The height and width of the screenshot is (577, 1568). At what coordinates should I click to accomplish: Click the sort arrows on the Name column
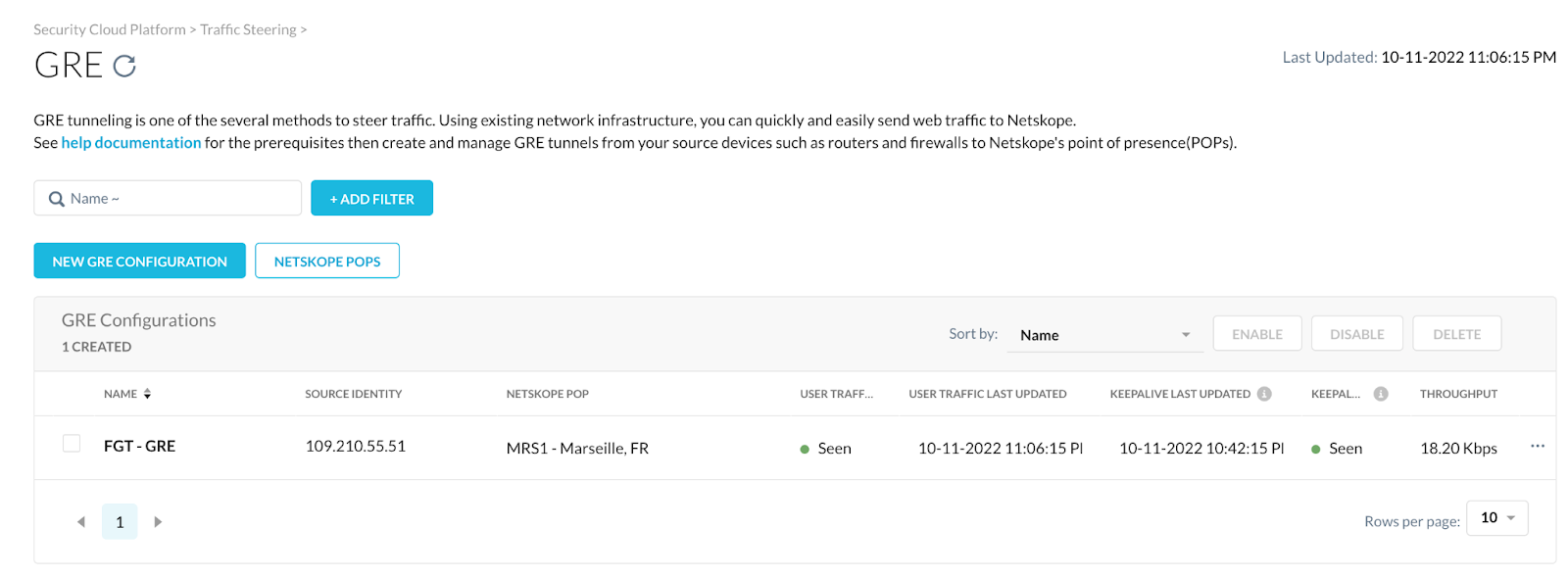click(147, 393)
